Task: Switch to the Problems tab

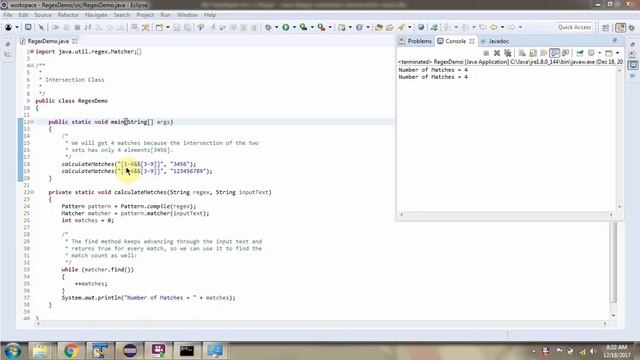Action: [415, 41]
